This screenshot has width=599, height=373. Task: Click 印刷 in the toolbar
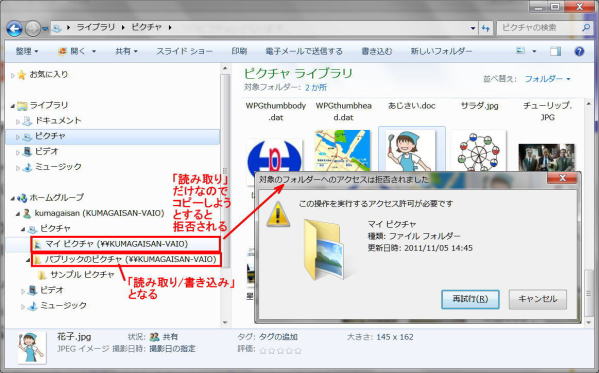[239, 51]
